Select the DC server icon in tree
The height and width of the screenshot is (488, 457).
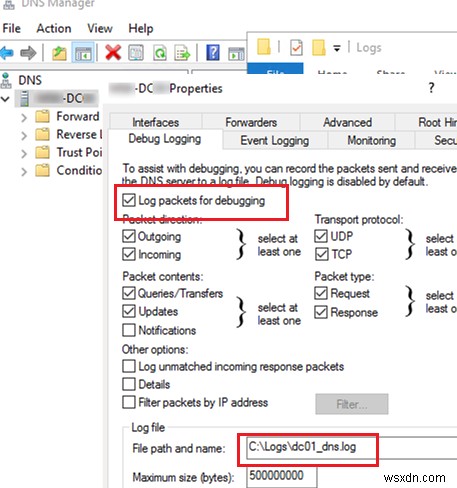(24, 99)
